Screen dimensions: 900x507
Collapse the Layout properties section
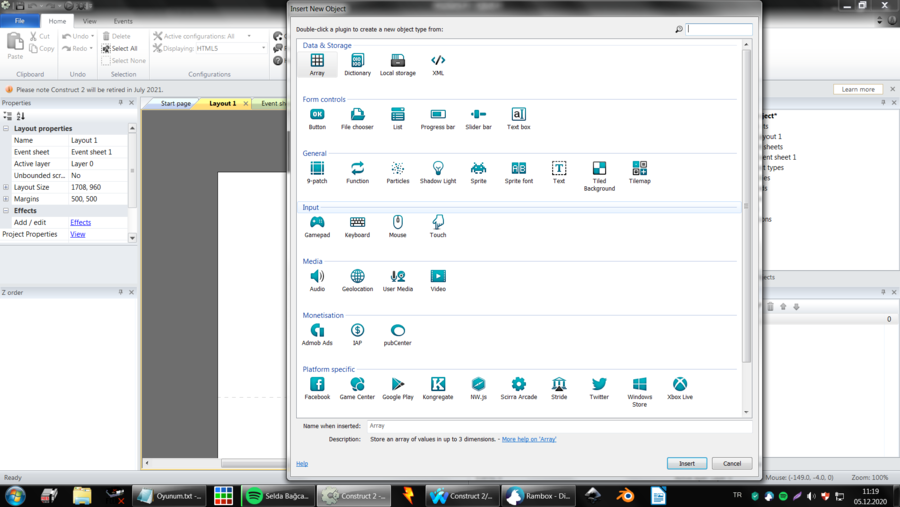pos(6,128)
